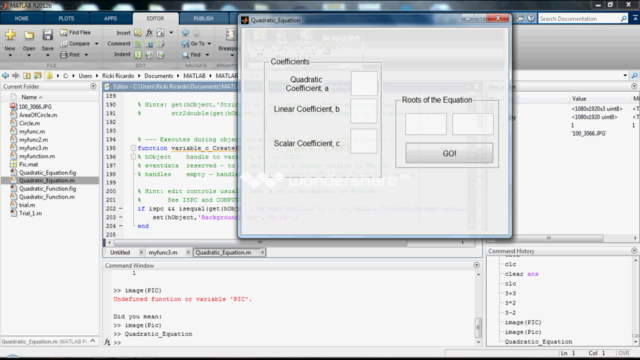Click the Scalar Coefficient c input box
640x360 pixels.
point(364,141)
